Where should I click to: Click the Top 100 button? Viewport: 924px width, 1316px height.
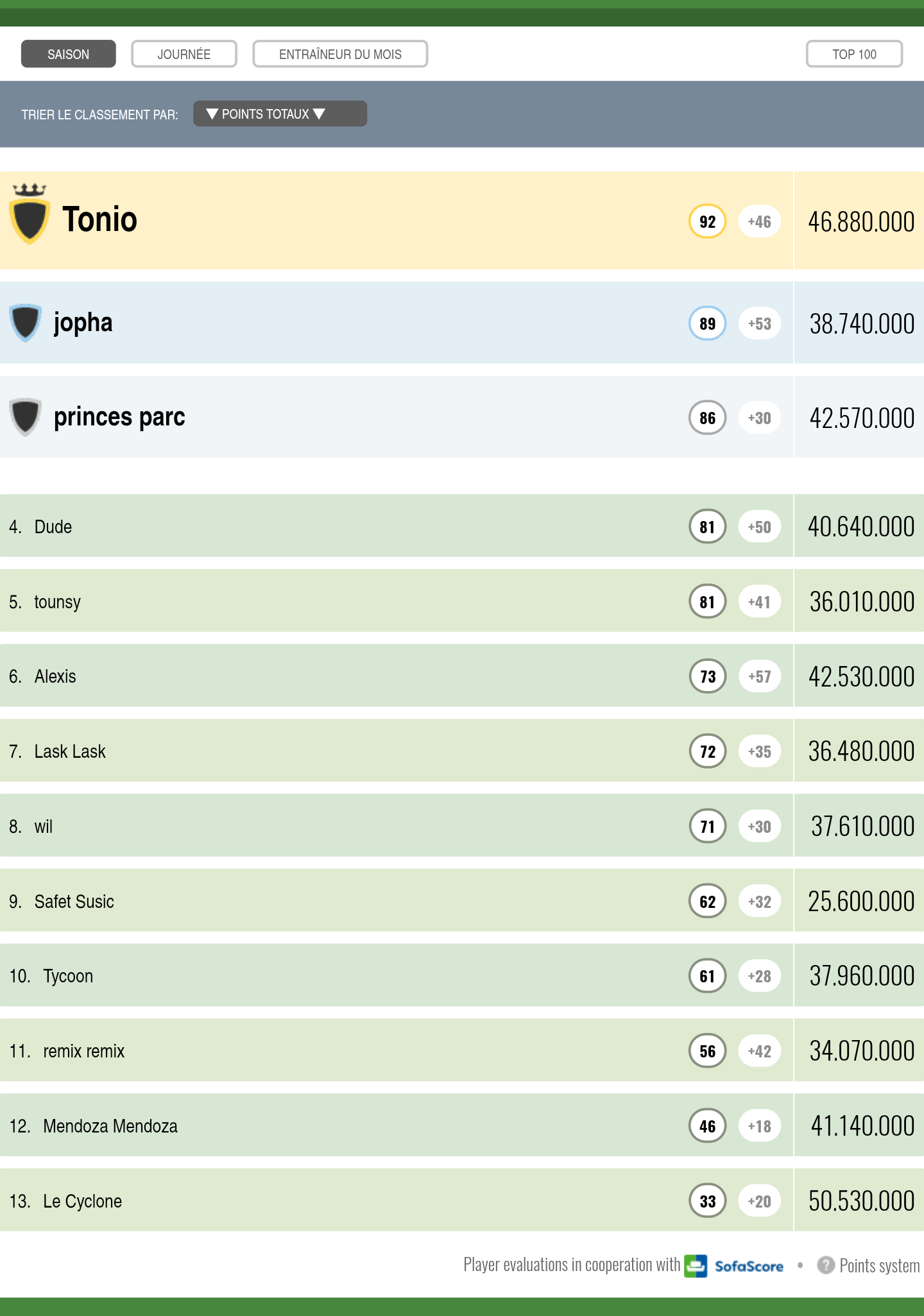[x=854, y=54]
